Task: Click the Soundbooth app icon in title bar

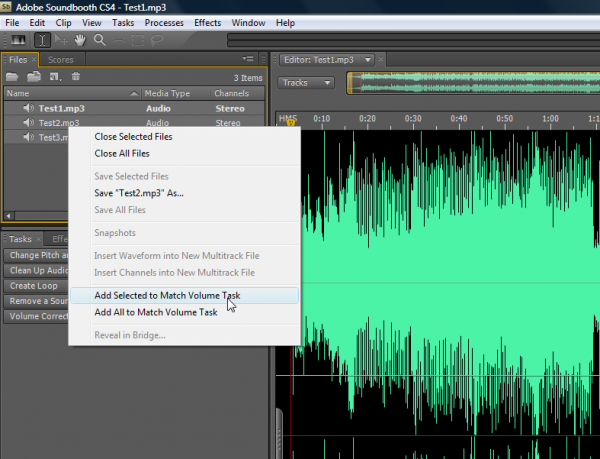Action: [6, 7]
